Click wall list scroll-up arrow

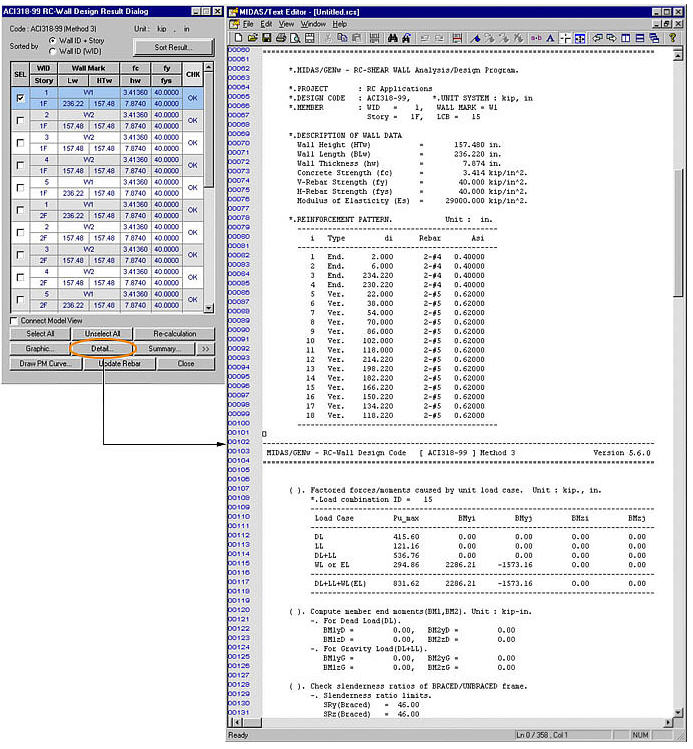209,66
